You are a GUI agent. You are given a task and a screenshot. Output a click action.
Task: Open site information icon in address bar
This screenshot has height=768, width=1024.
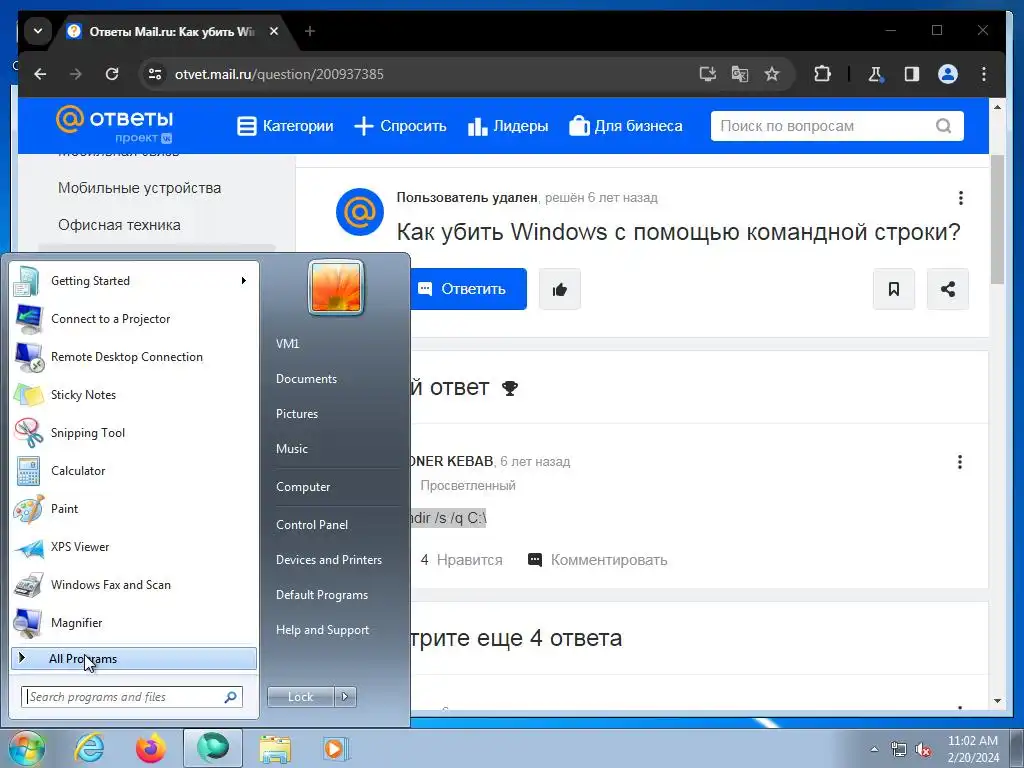coord(155,74)
